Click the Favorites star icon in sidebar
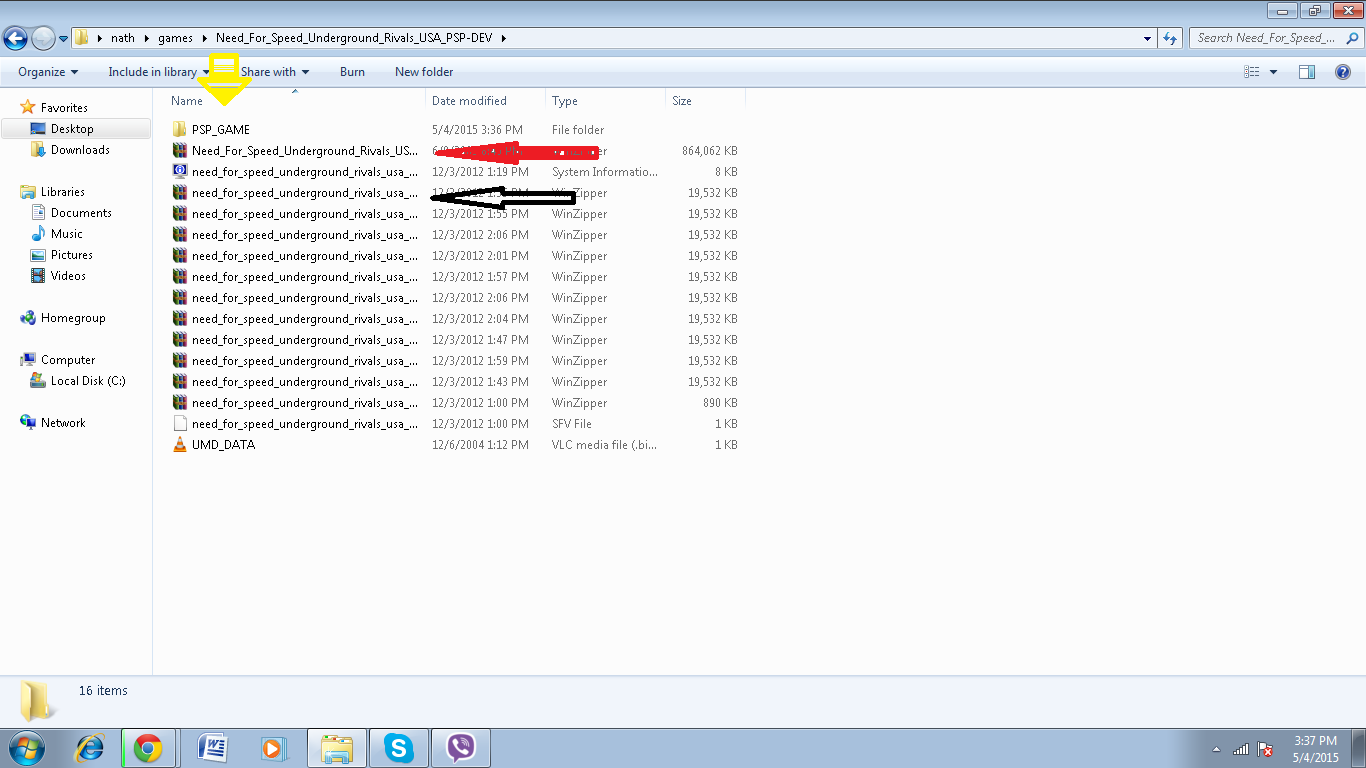This screenshot has height=768, width=1366. pyautogui.click(x=28, y=108)
